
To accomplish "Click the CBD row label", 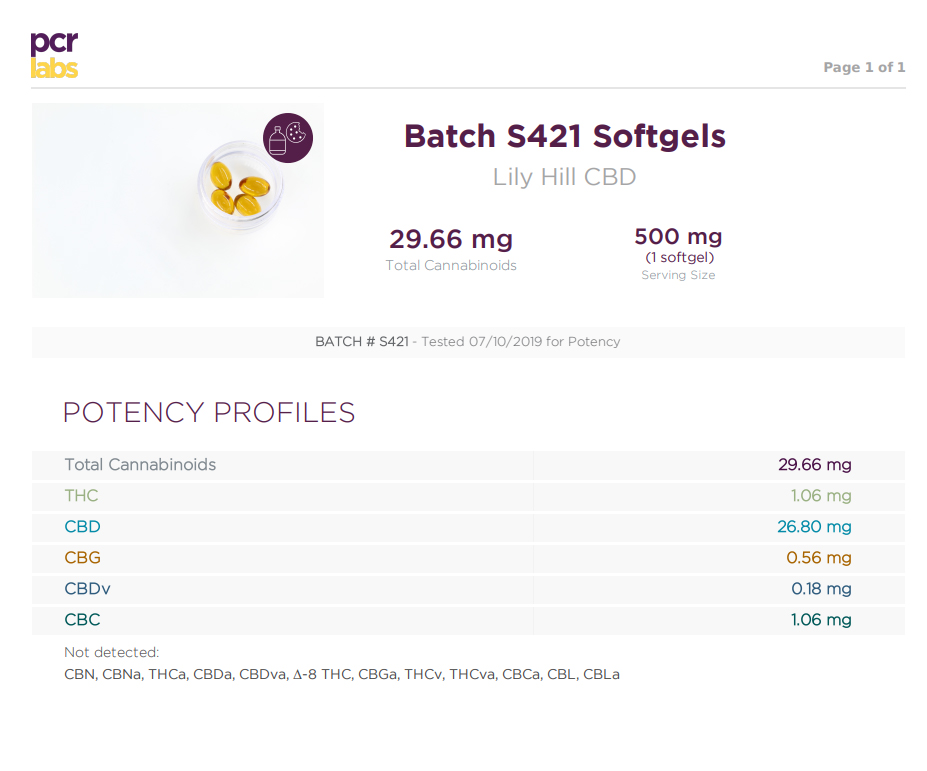I will [82, 526].
